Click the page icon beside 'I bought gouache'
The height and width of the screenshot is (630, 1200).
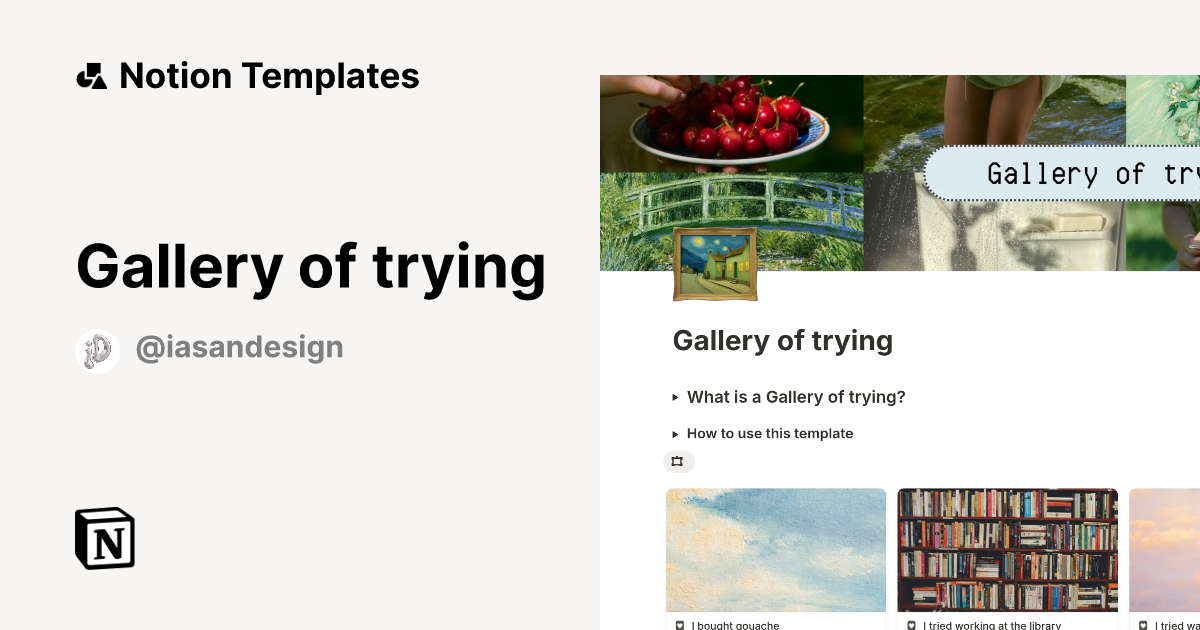coord(679,624)
